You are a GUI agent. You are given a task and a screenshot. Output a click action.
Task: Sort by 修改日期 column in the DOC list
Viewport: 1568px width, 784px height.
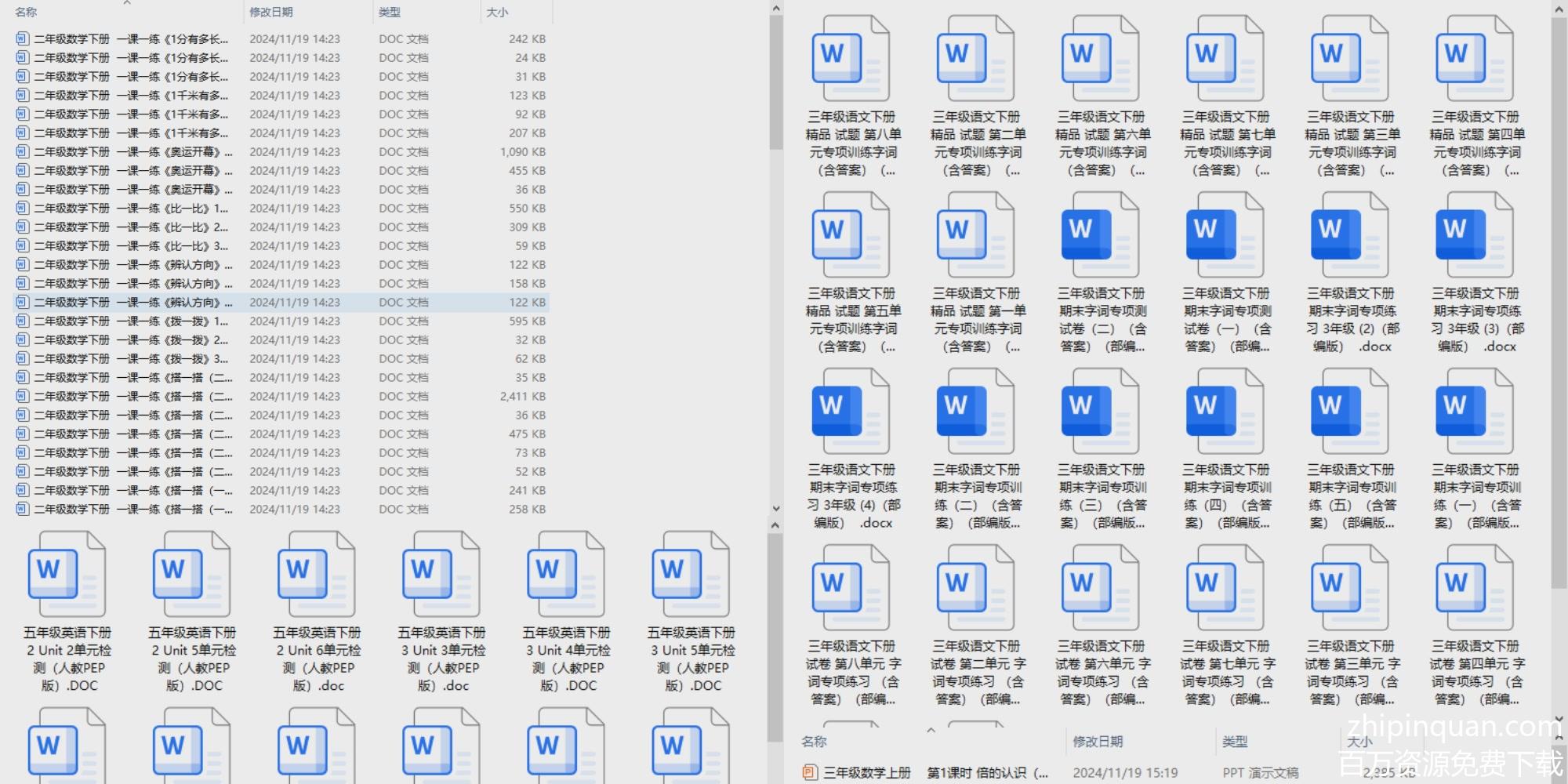[271, 13]
